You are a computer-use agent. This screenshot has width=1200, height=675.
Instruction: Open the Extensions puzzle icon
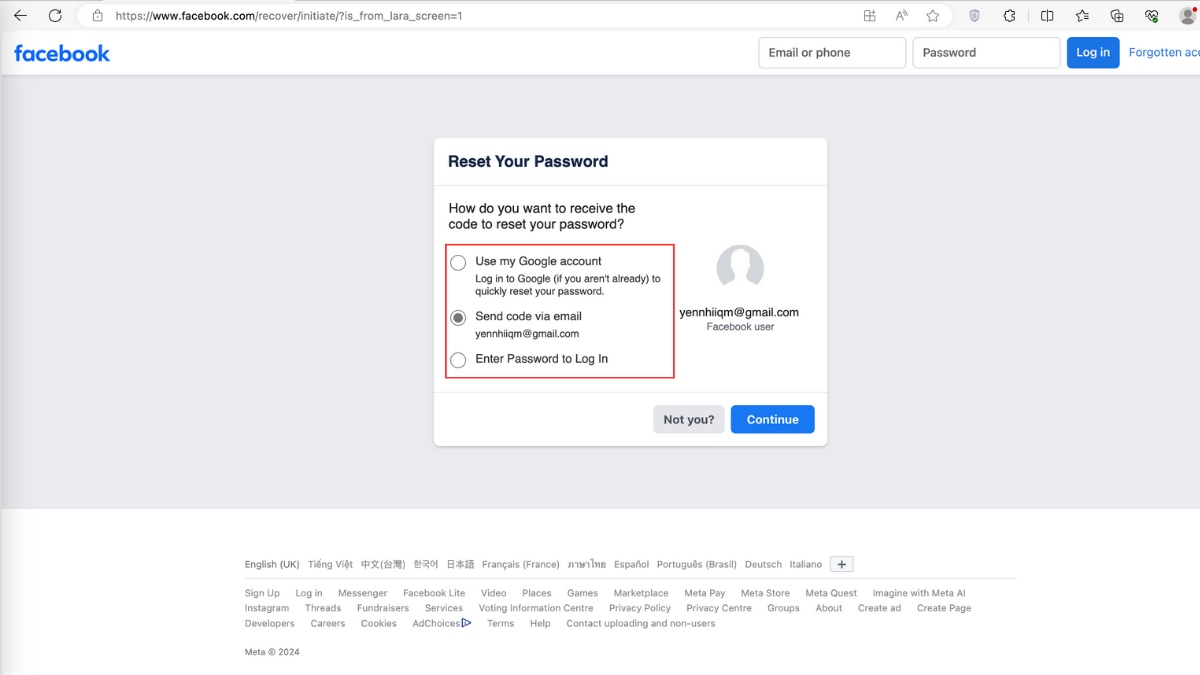(x=1009, y=15)
